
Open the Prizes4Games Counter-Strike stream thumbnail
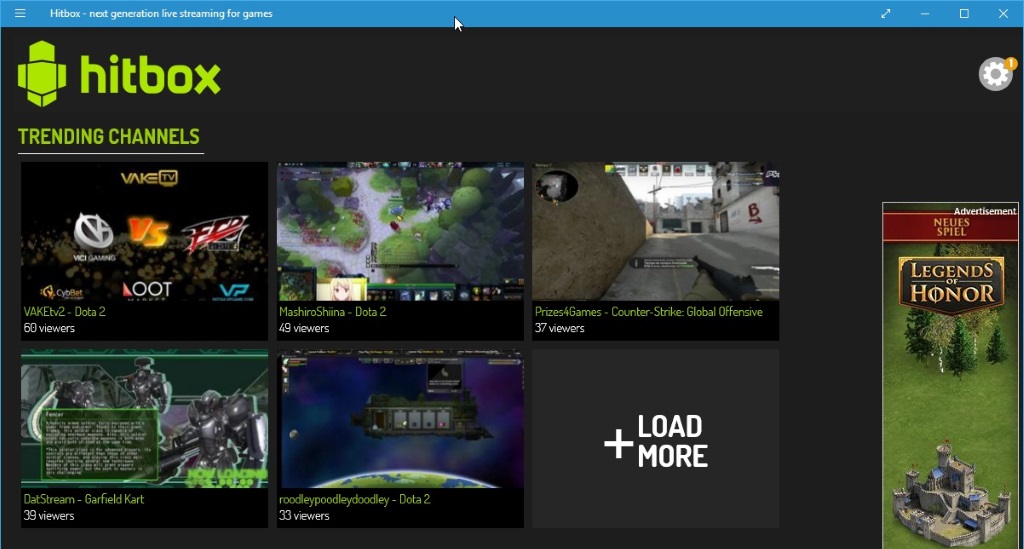655,232
